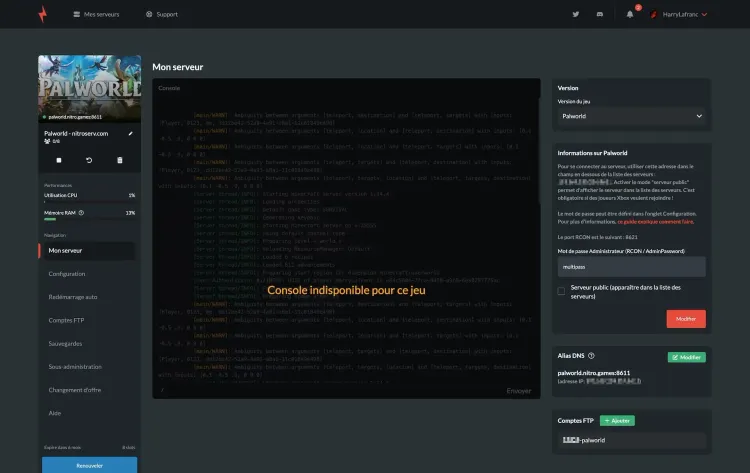750x473 pixels.
Task: Open the Discord icon link
Action: 600,14
